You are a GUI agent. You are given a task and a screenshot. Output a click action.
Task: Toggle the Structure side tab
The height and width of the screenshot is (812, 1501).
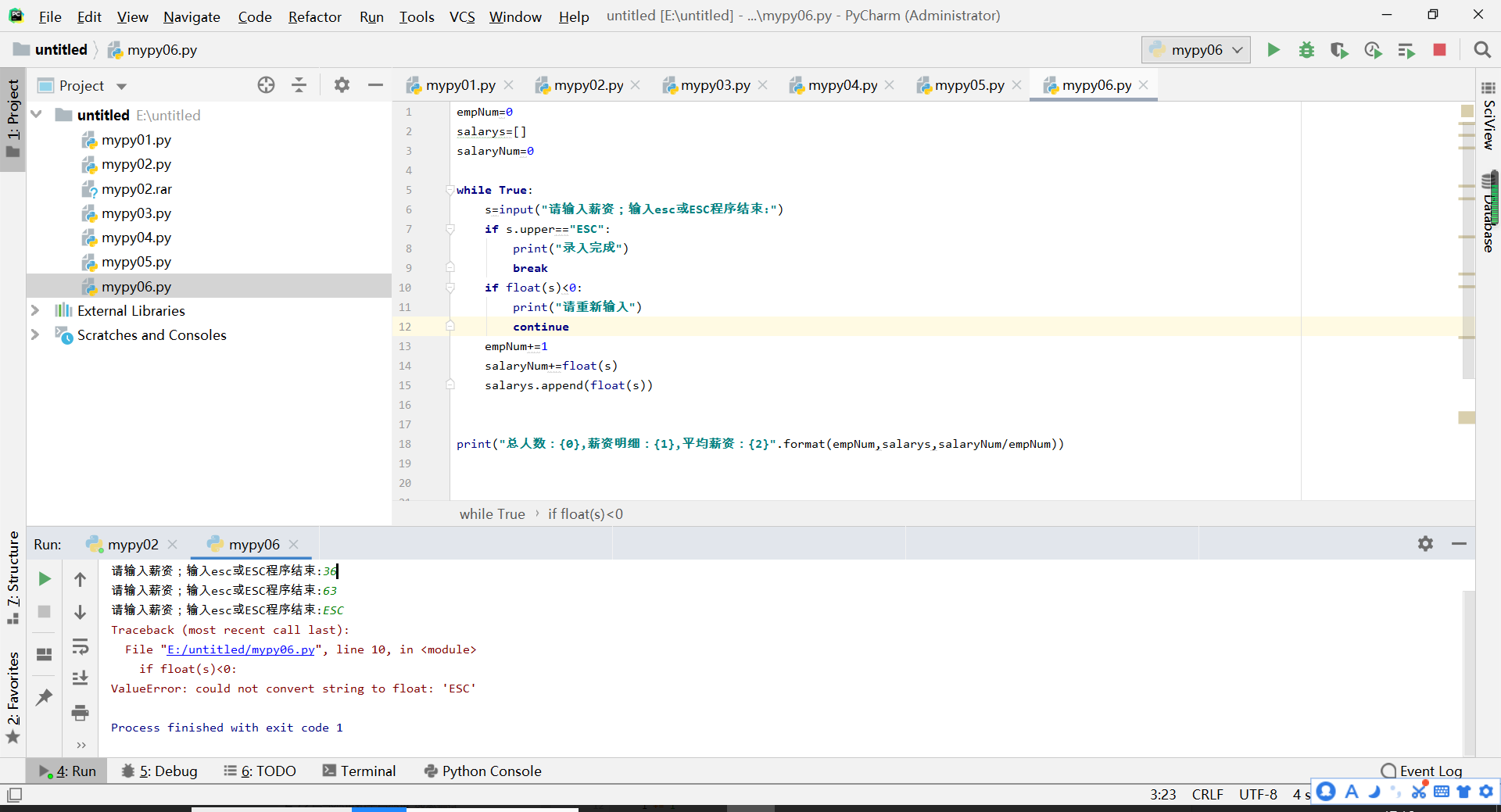pos(13,577)
